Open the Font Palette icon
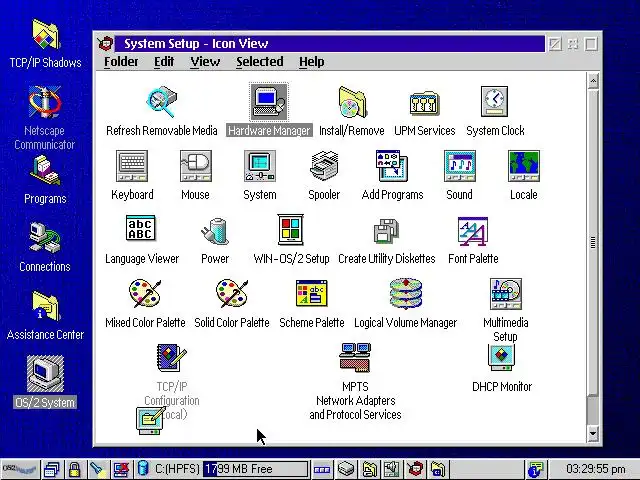The height and width of the screenshot is (480, 640). 473,231
